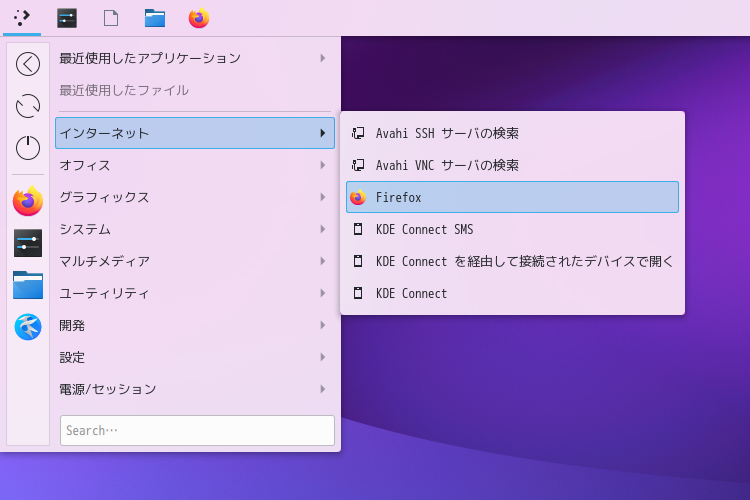Open the マルチメディア category
Image resolution: width=750 pixels, height=500 pixels.
pyautogui.click(x=195, y=261)
